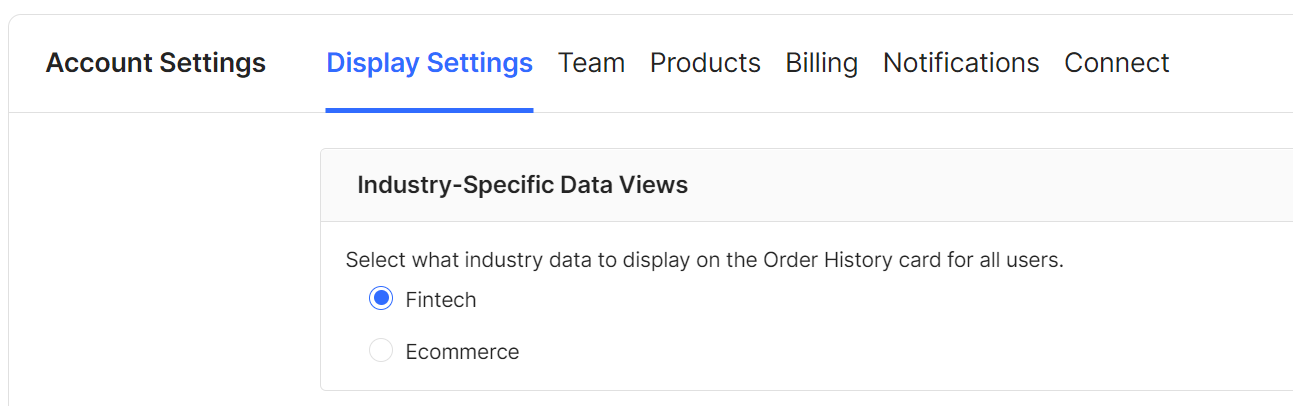The image size is (1293, 406).
Task: Select the Fintech radio button
Action: pos(381,299)
